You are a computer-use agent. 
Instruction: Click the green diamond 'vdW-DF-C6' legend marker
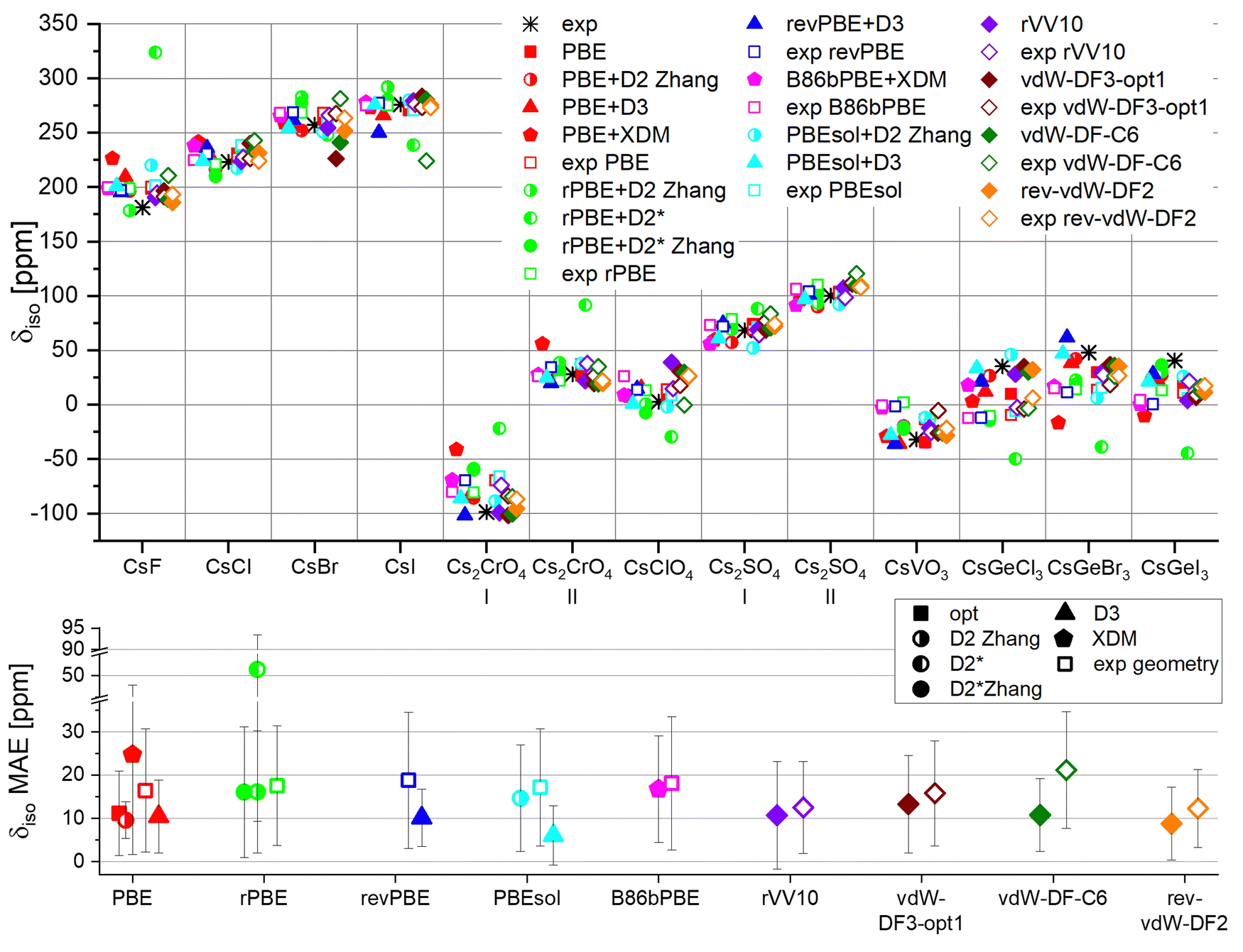(x=989, y=135)
